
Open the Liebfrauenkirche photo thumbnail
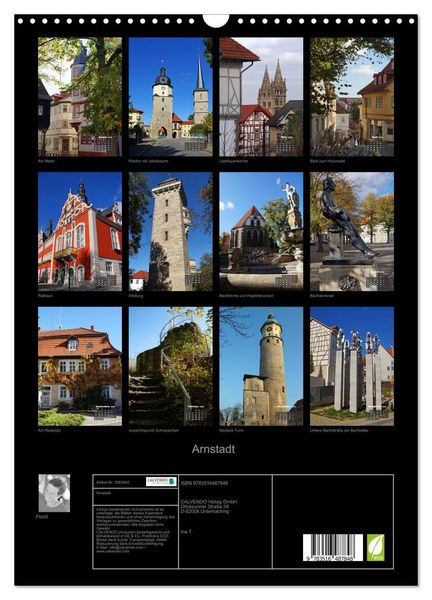(x=261, y=97)
